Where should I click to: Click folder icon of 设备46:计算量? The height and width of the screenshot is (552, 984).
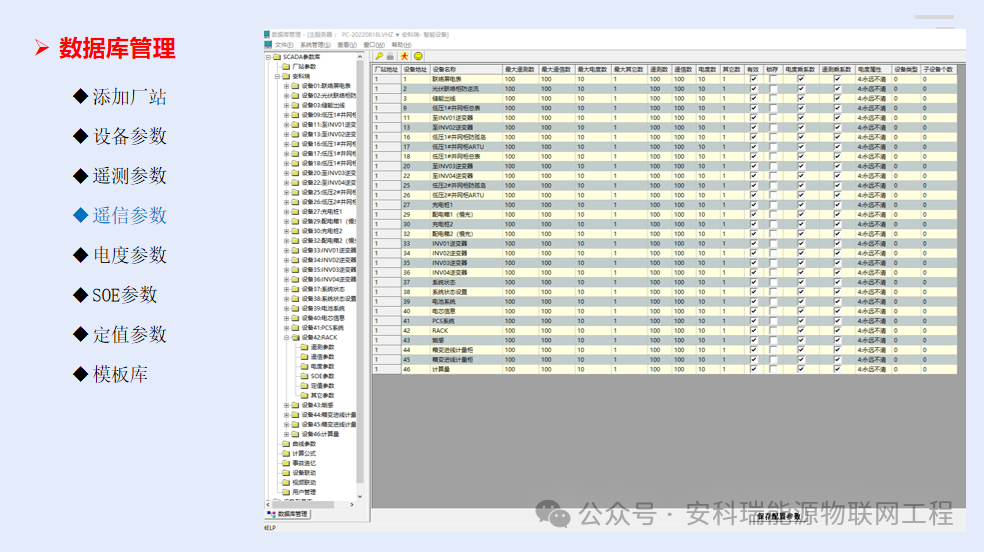(x=295, y=434)
